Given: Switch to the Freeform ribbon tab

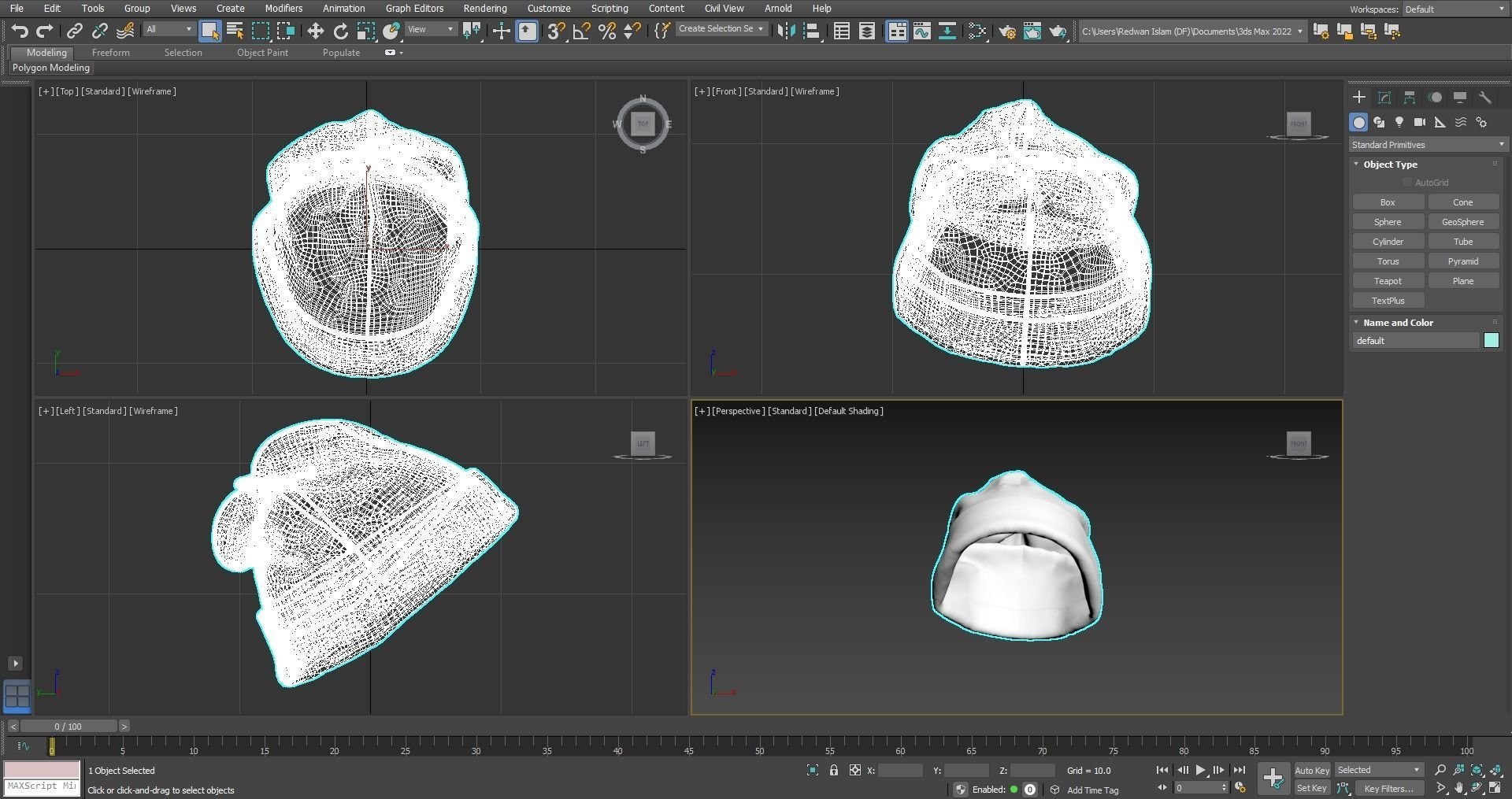Looking at the screenshot, I should click(110, 53).
